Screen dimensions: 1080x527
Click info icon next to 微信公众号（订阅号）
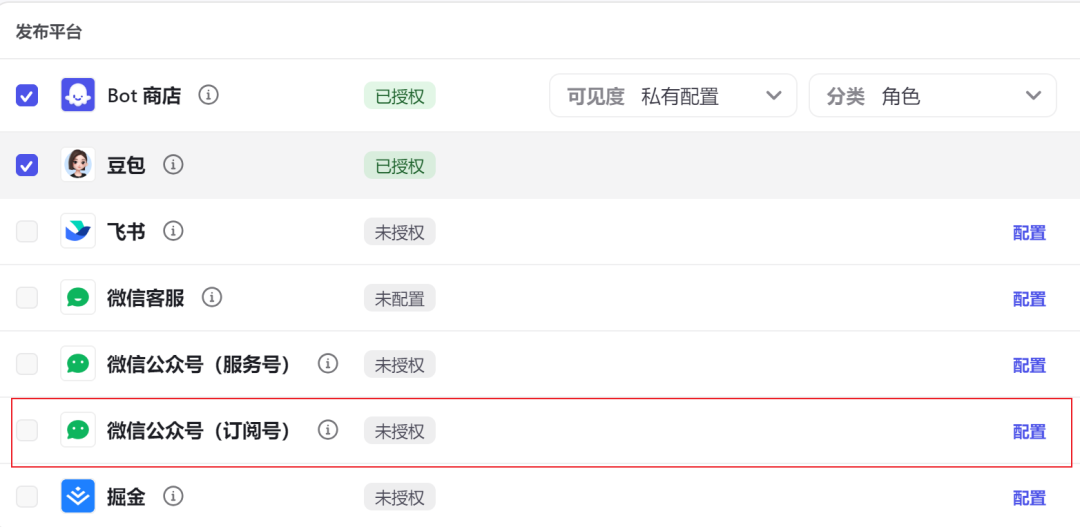pos(327,430)
